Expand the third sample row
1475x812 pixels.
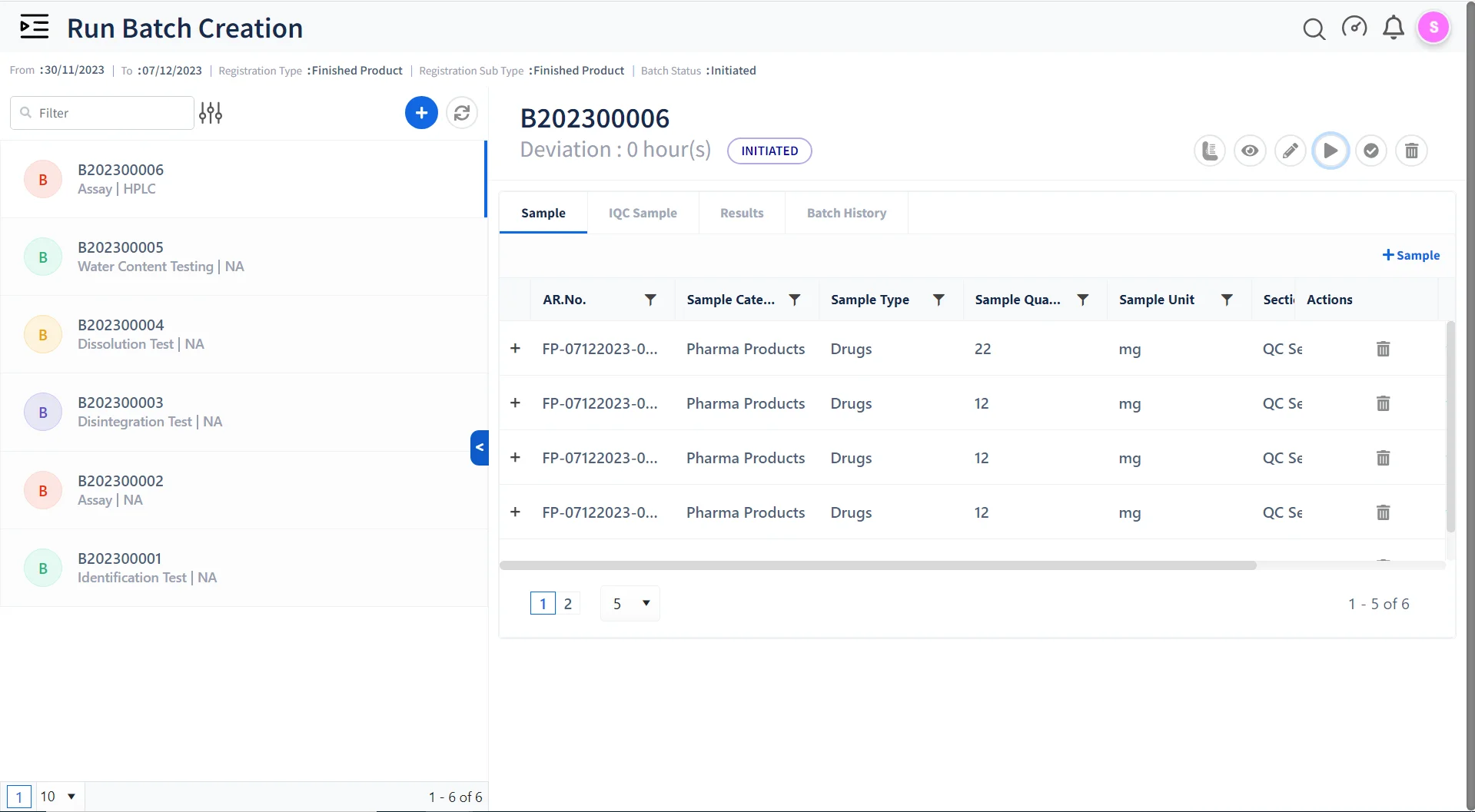515,457
